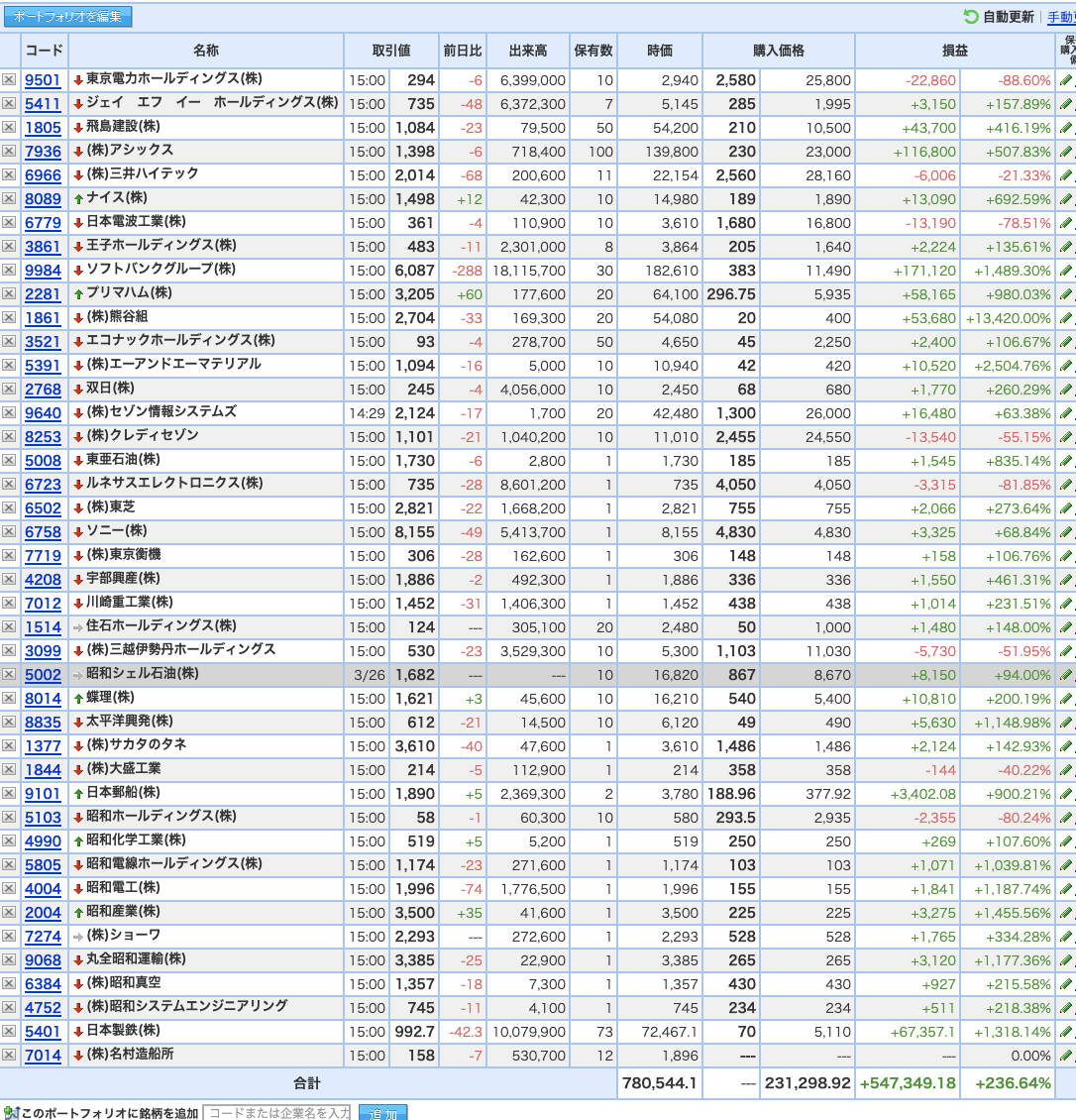This screenshot has width=1076, height=1120.
Task: Delete the ソフトバンクグループ row
Action: [9, 270]
